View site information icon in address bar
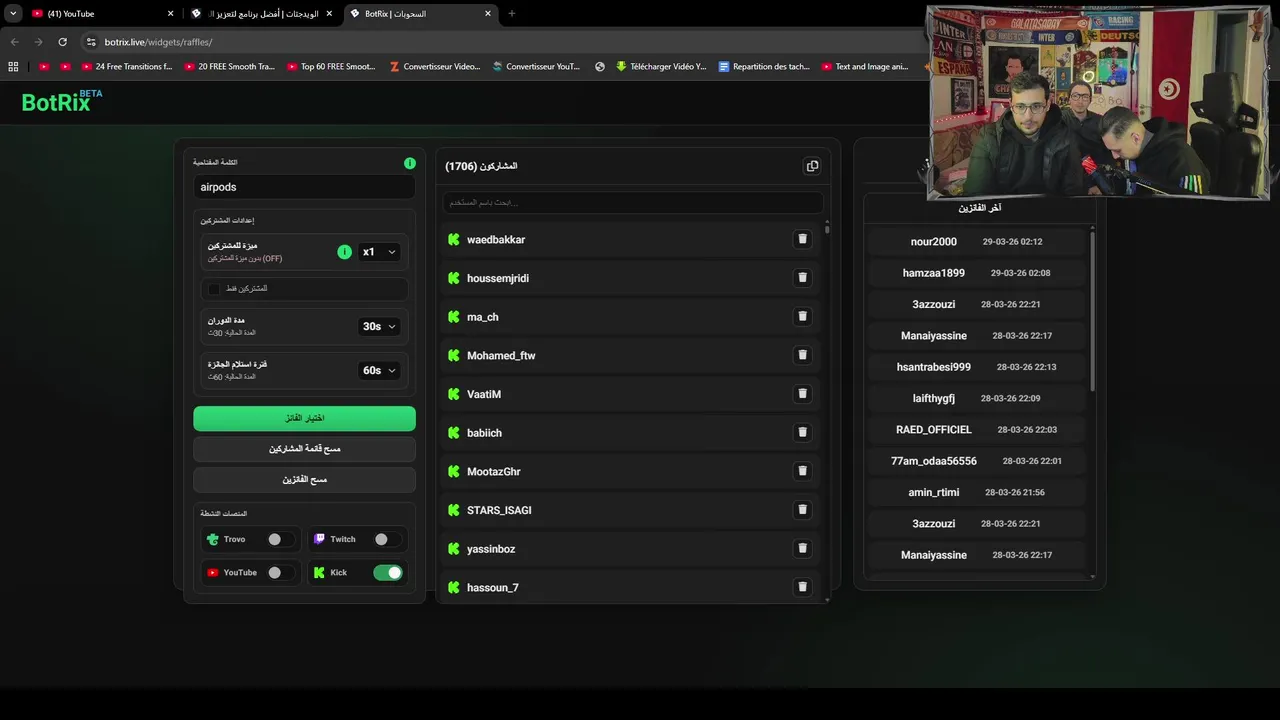The height and width of the screenshot is (720, 1280). click(x=91, y=42)
